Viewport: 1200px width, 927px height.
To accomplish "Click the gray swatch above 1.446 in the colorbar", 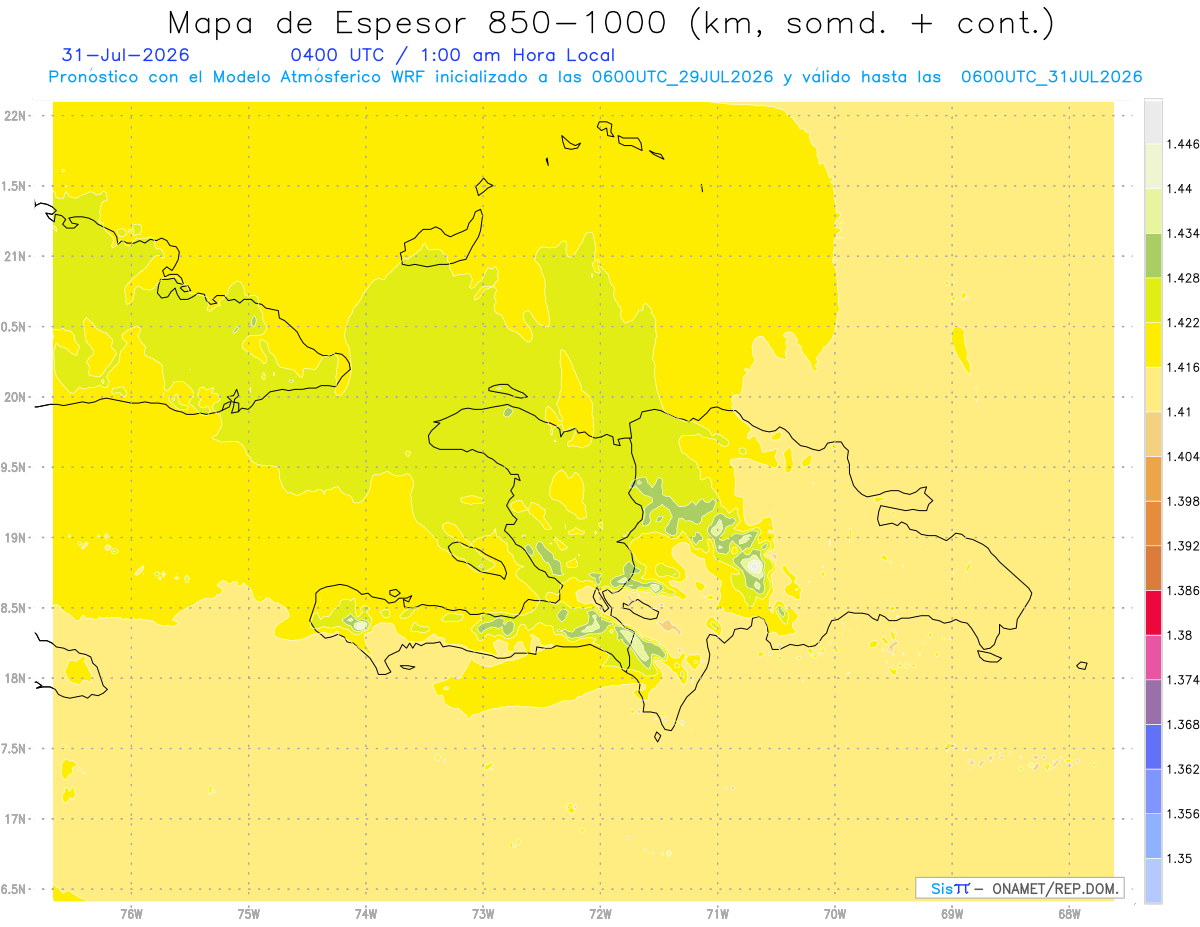I will pyautogui.click(x=1153, y=121).
